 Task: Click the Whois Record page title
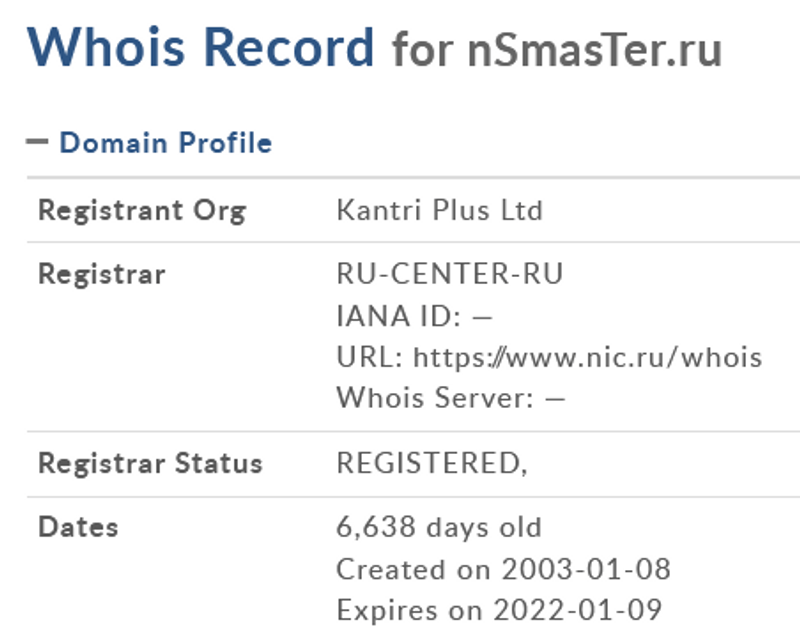click(x=201, y=47)
